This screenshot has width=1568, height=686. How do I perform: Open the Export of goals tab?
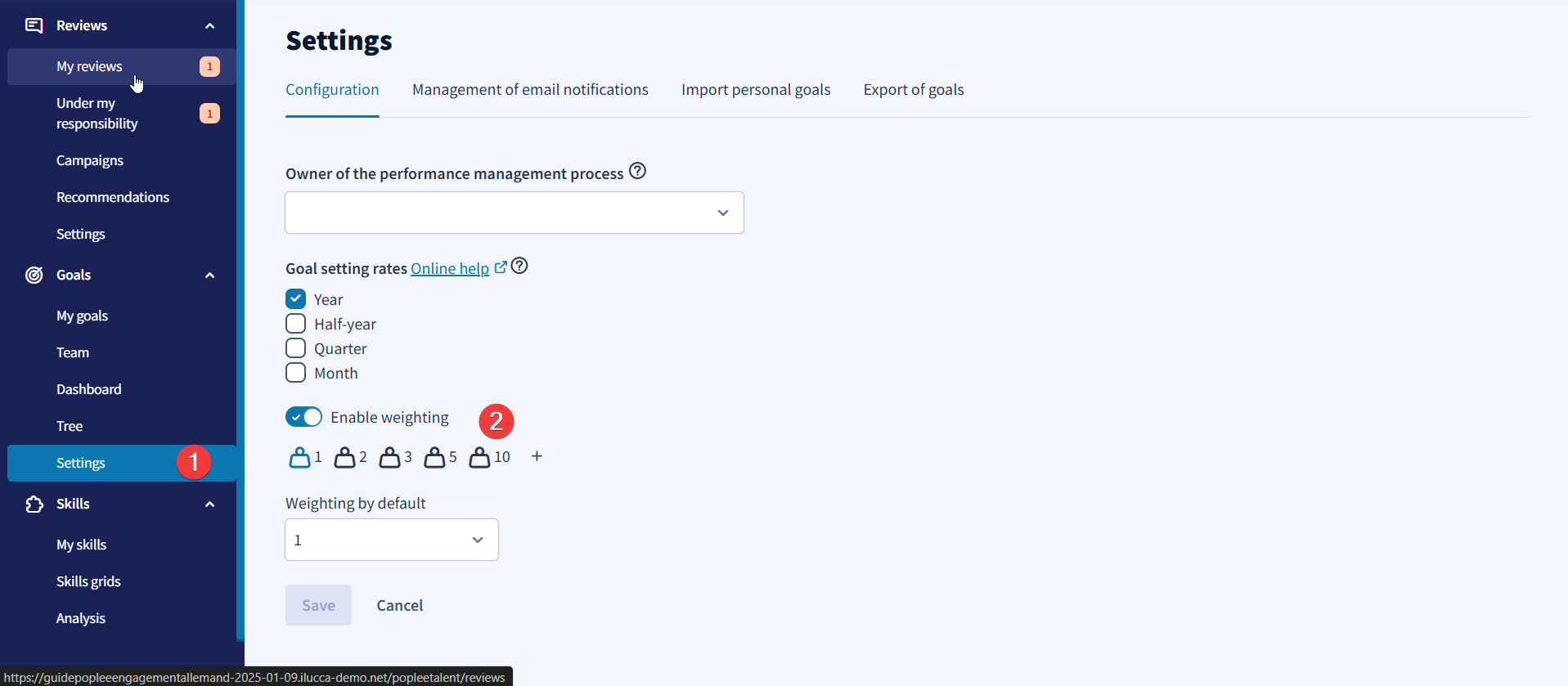click(914, 90)
